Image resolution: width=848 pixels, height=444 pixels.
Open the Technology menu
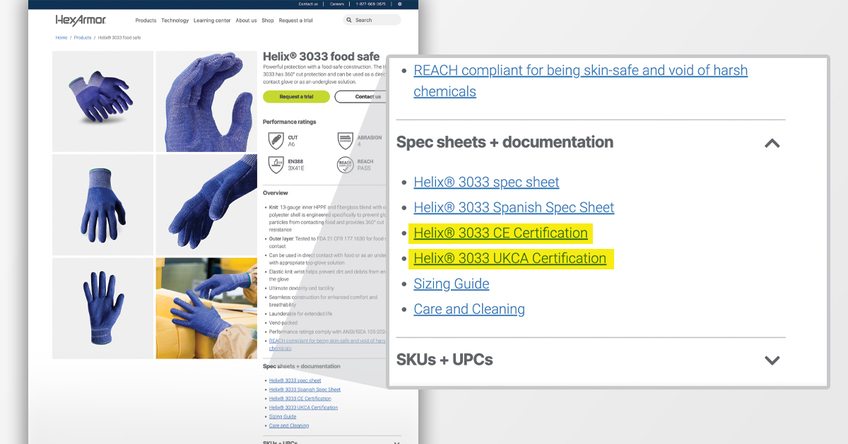175,21
